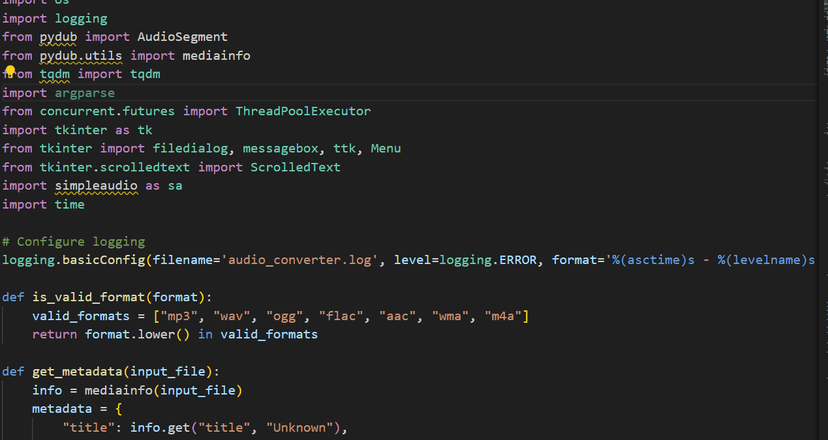The height and width of the screenshot is (440, 828).
Task: Click the opening curly brace after metadata
Action: [x=119, y=409]
